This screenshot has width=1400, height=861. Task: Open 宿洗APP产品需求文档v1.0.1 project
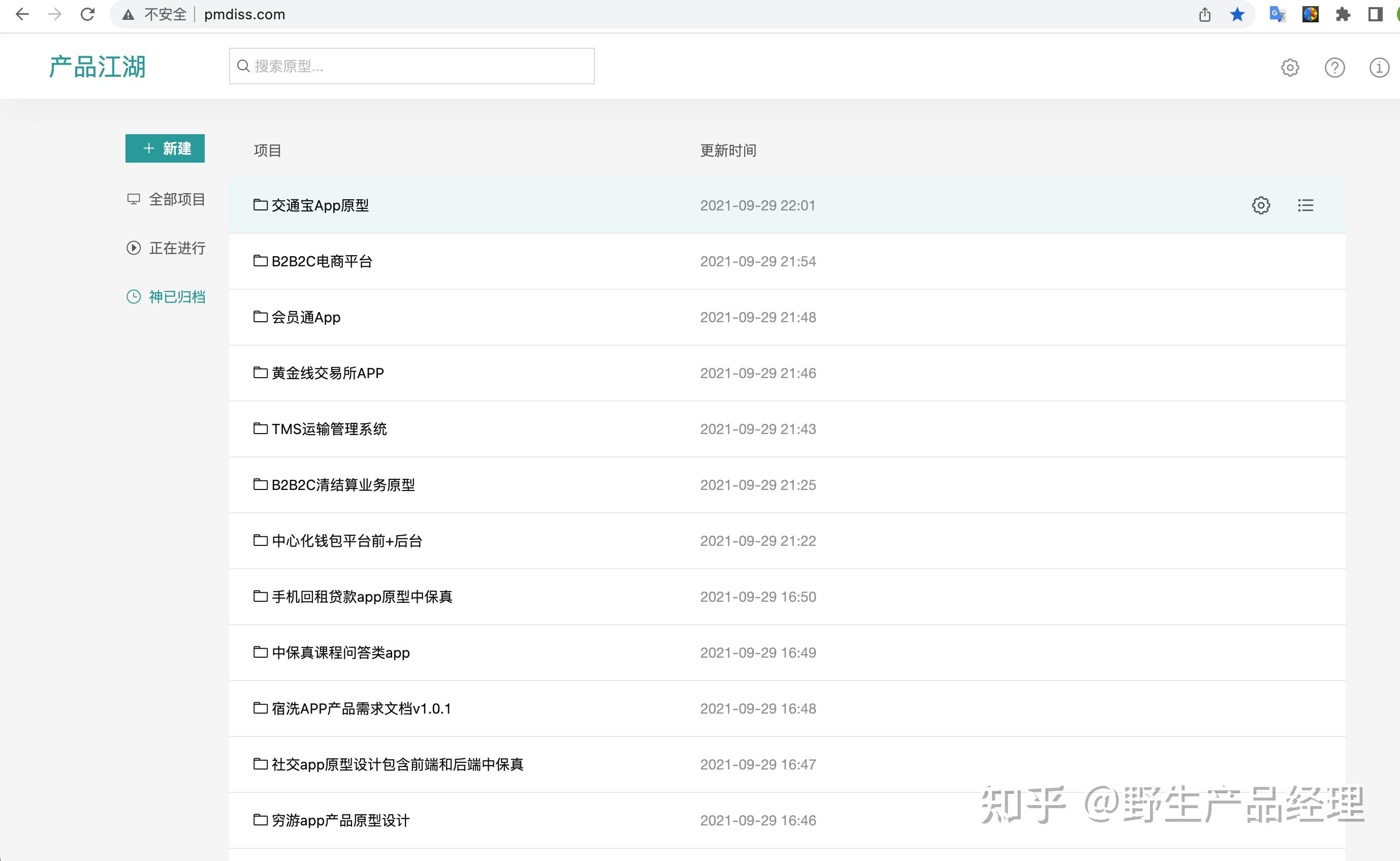tap(361, 709)
